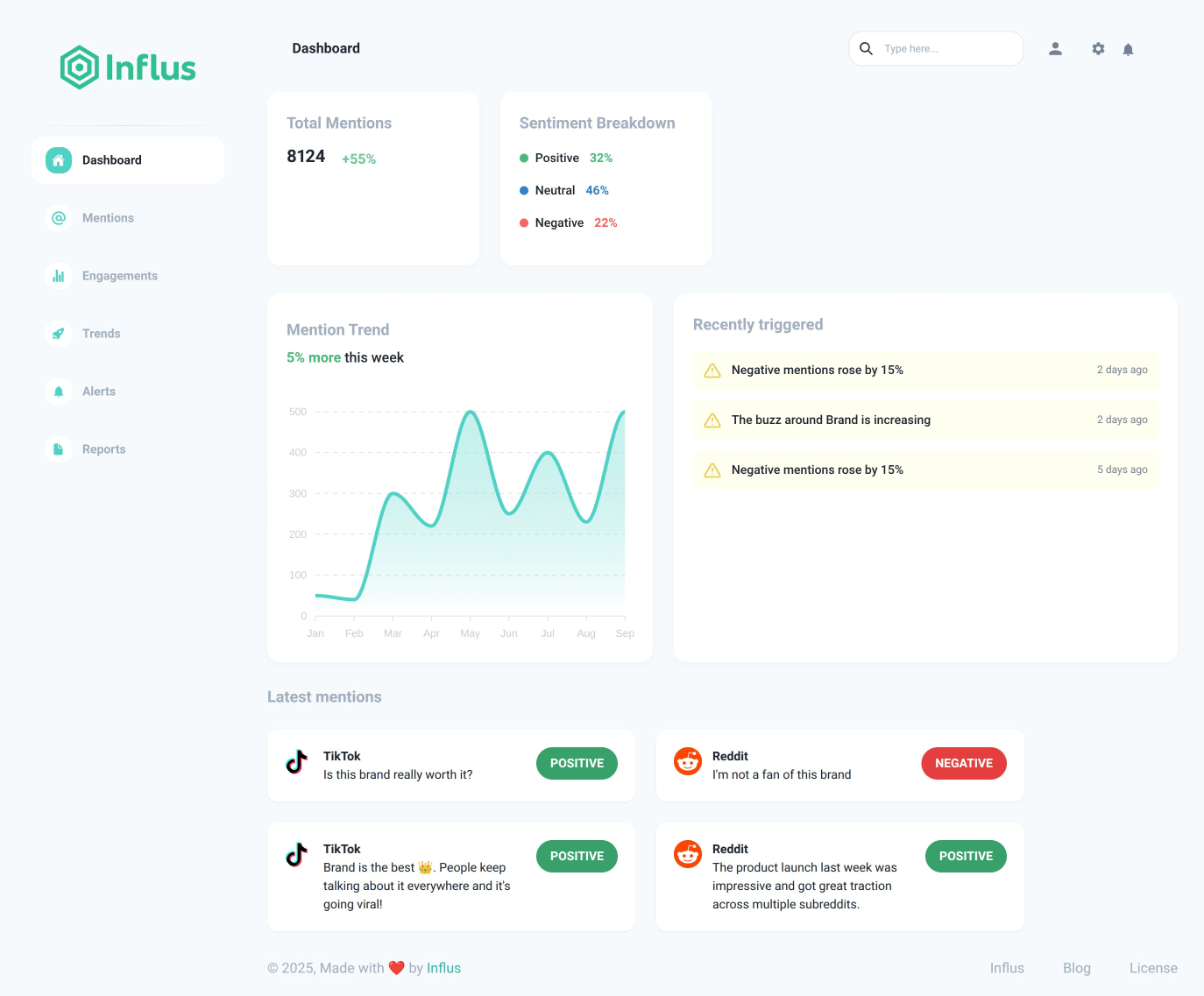Open Engagements section in sidebar
1204x996 pixels.
click(128, 276)
